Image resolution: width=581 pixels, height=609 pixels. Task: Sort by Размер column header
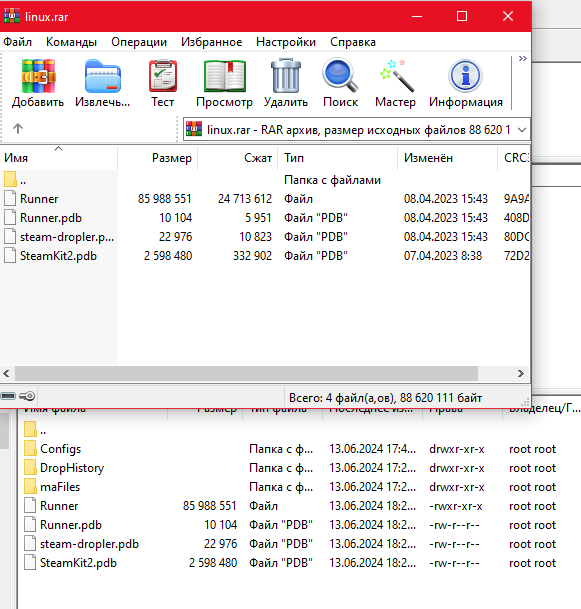pos(157,158)
